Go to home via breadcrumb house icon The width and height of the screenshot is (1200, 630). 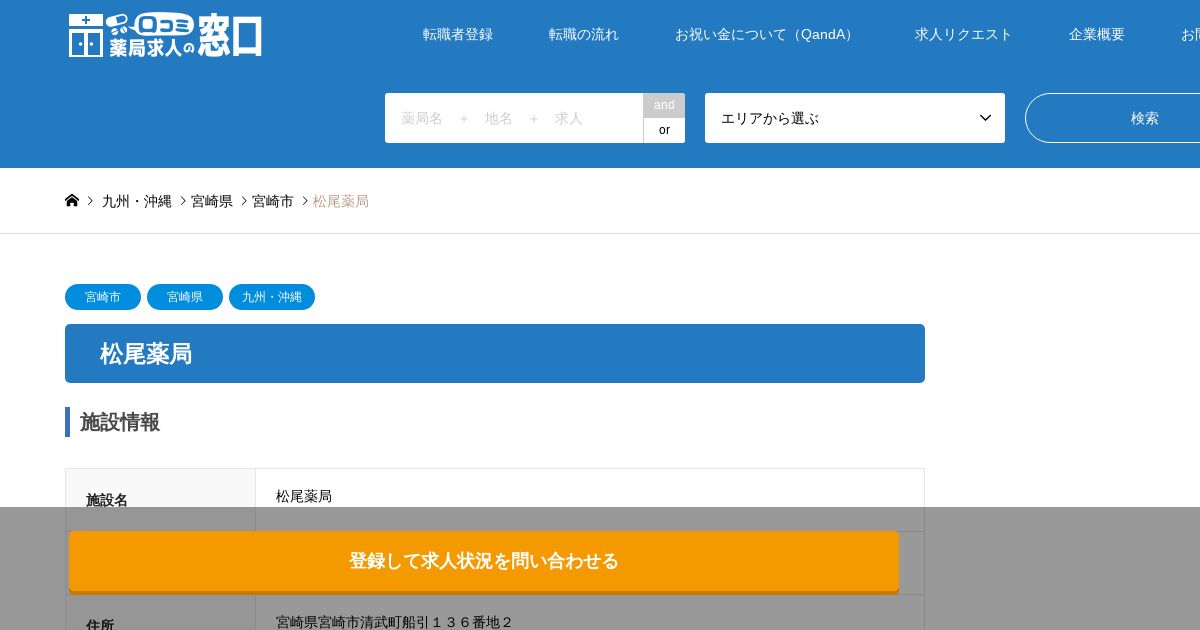point(72,200)
